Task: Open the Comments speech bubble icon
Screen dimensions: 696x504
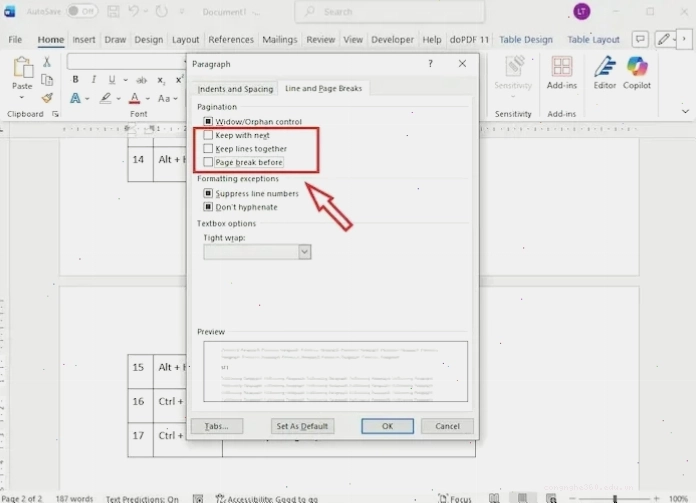Action: (640, 40)
